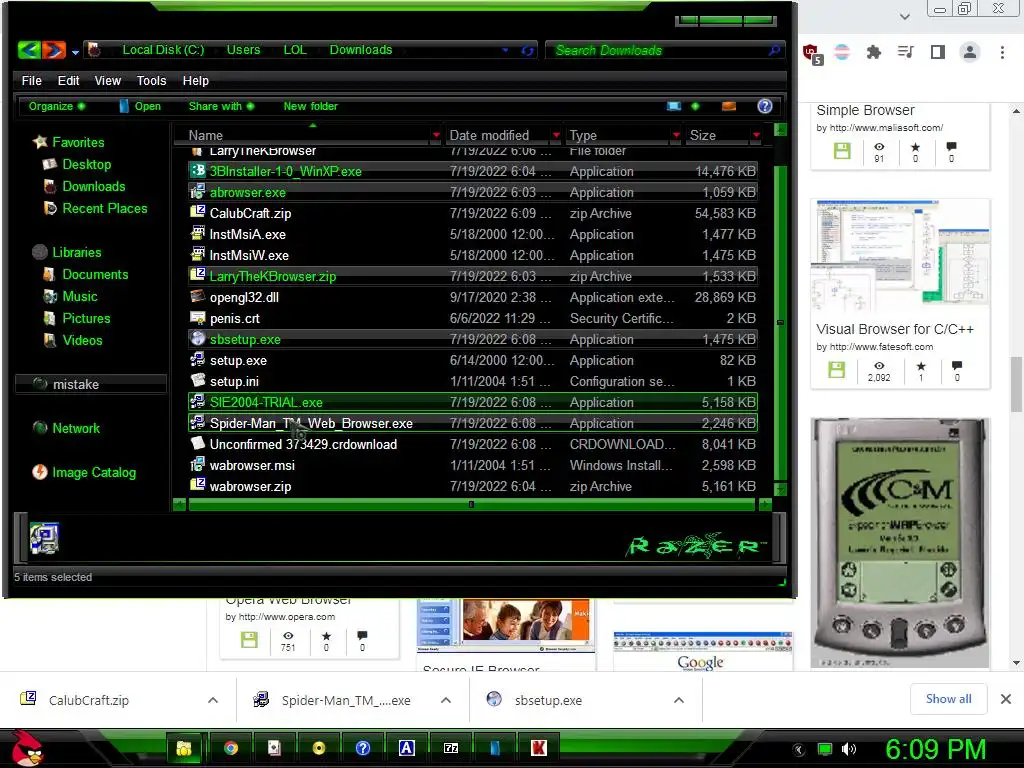Click the forward navigation arrow in Explorer

pyautogui.click(x=54, y=50)
